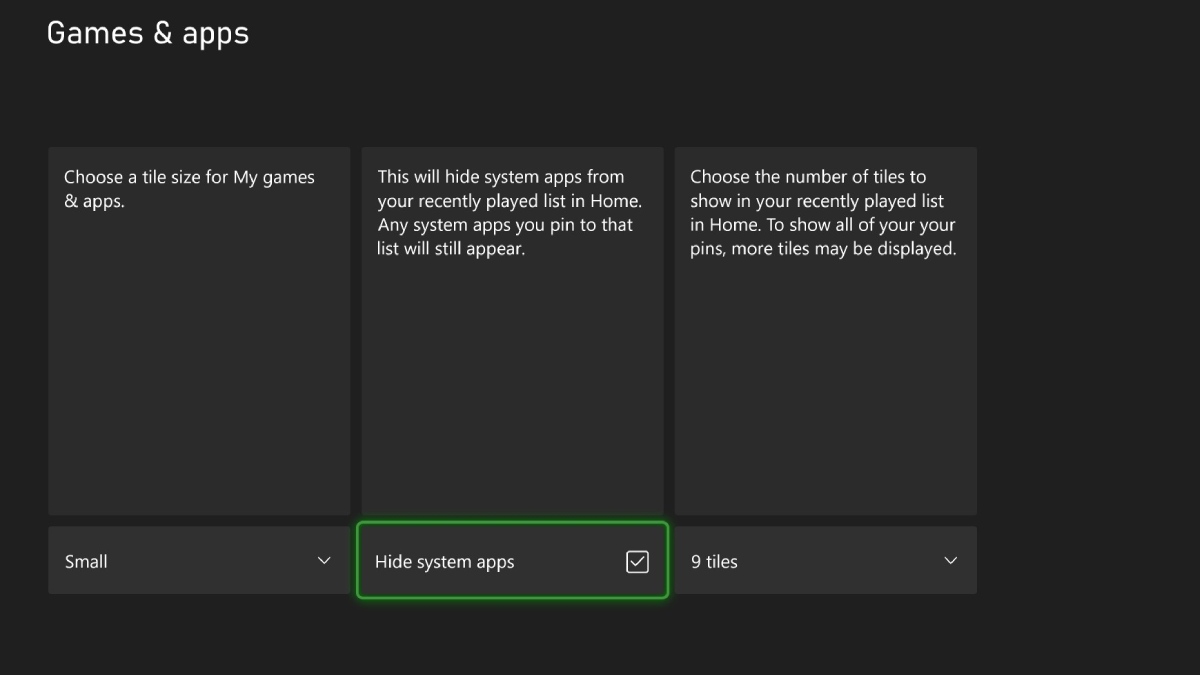1200x675 pixels.
Task: Click the checkmark icon beside Hide system apps
Action: [x=637, y=562]
